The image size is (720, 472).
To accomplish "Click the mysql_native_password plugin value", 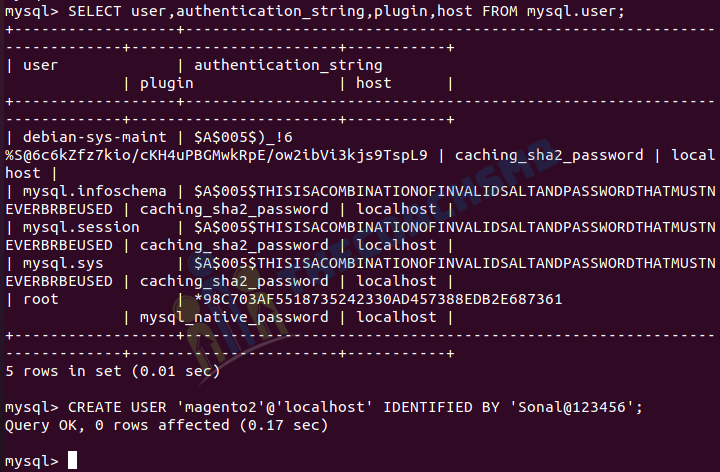I will 234,318.
